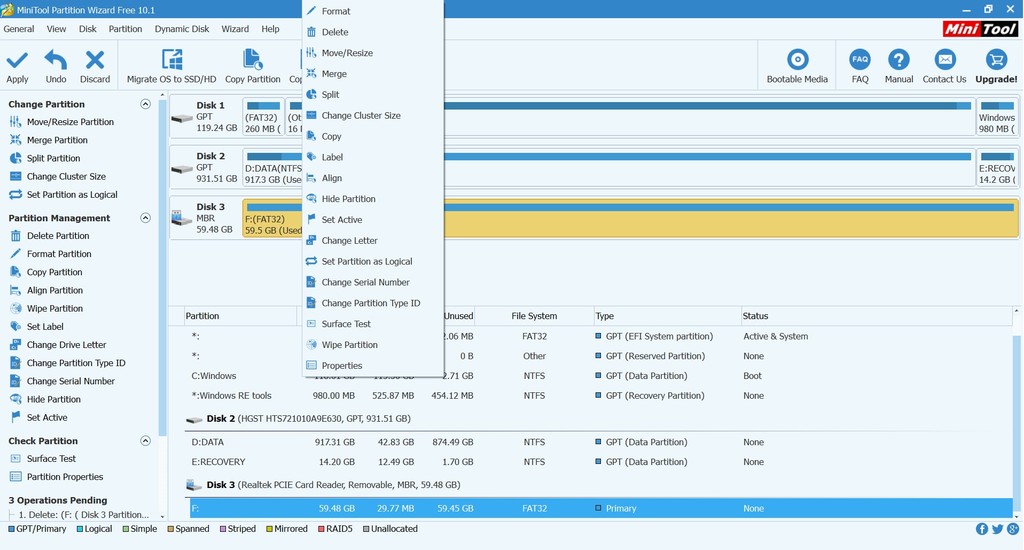Open the FAQ icon
1024x550 pixels.
(x=860, y=60)
